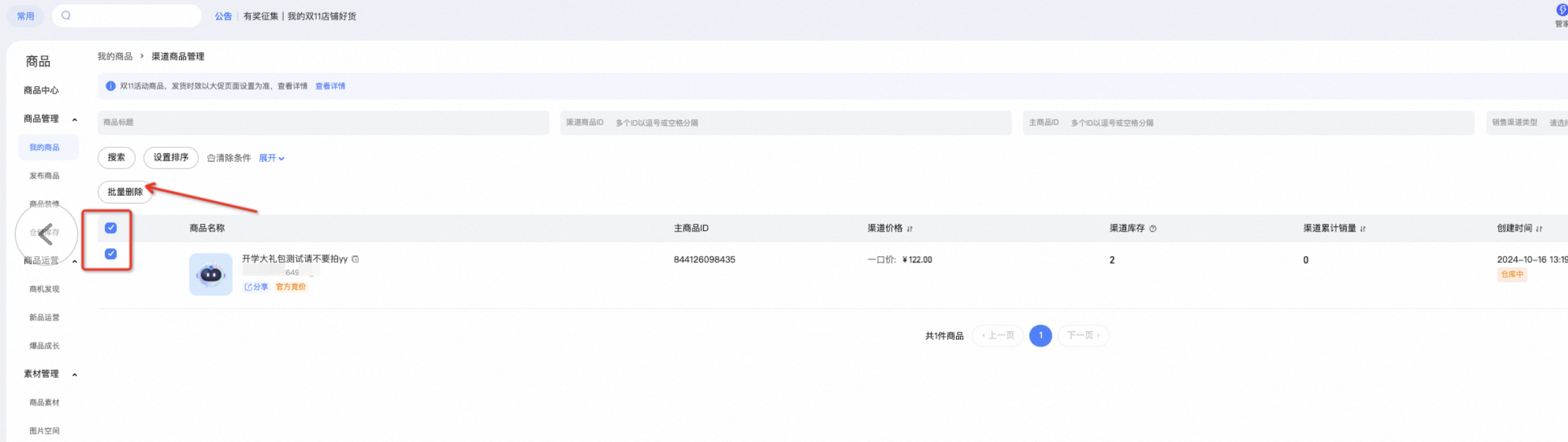1568x442 pixels.
Task: Open the 查看详情 link in banner
Action: coord(330,86)
